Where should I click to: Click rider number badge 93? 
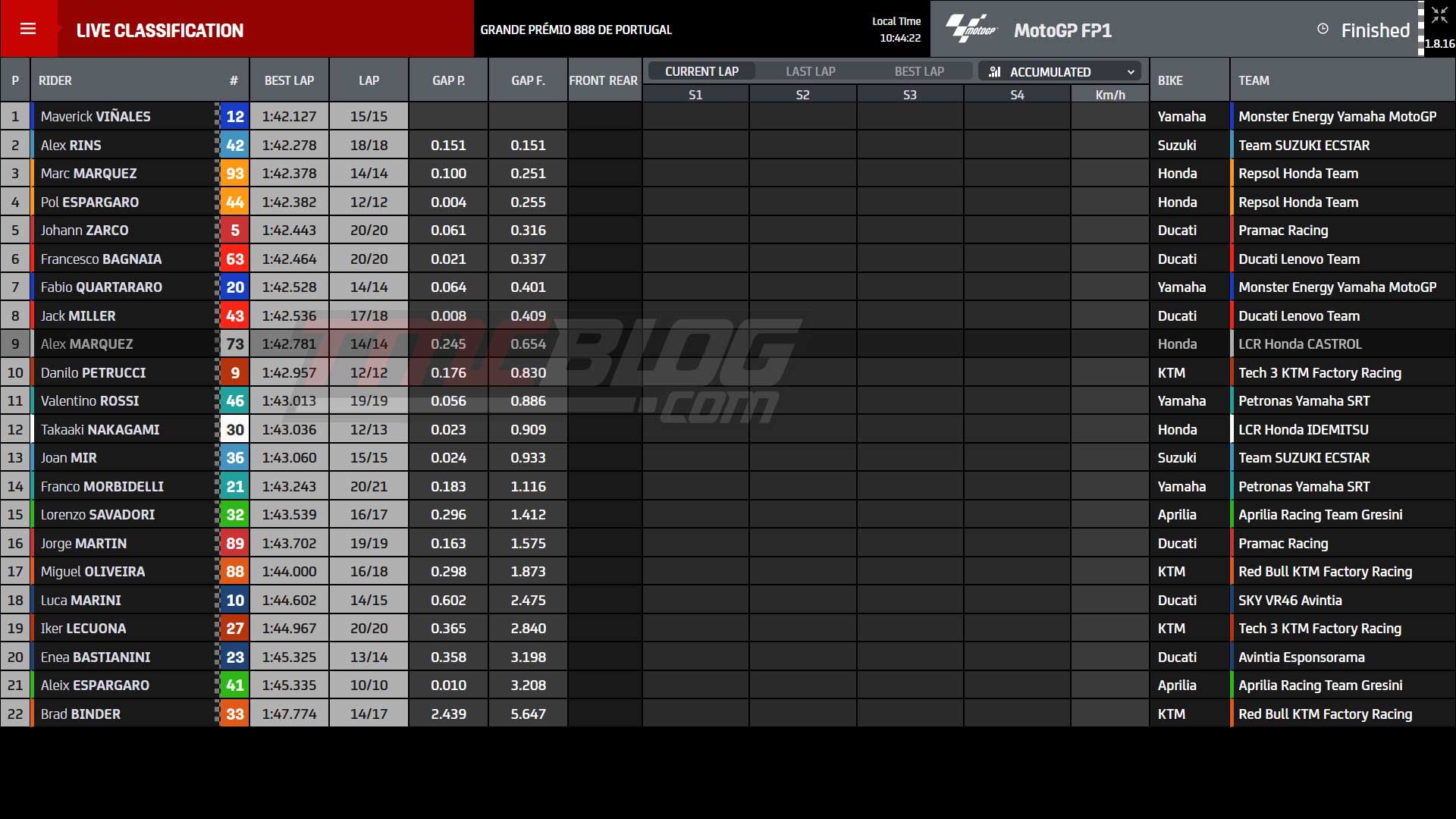tap(235, 174)
